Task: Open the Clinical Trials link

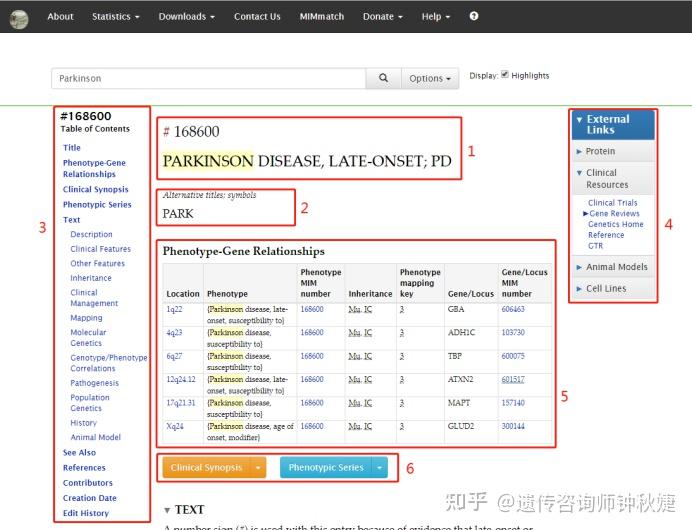Action: 613,203
